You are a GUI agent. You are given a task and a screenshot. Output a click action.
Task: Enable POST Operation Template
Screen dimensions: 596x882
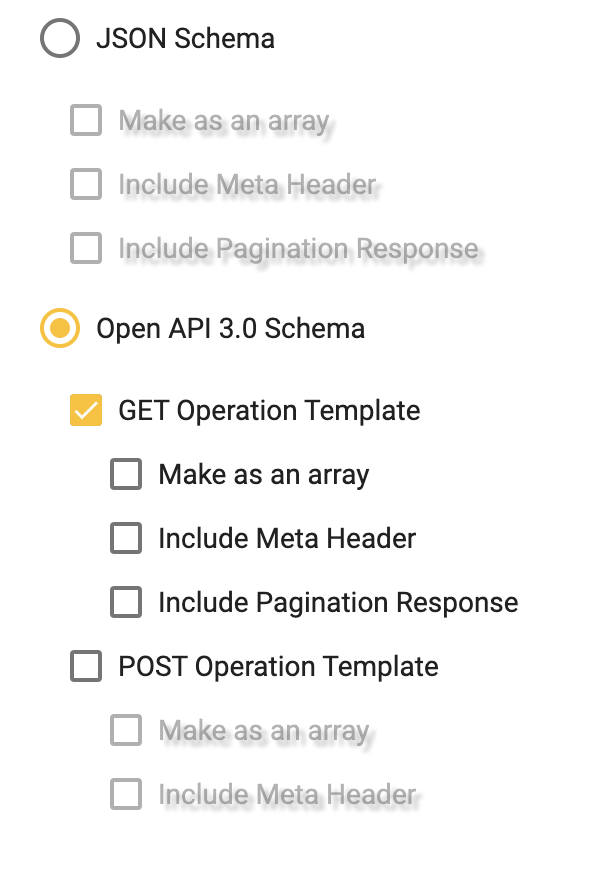coord(86,666)
